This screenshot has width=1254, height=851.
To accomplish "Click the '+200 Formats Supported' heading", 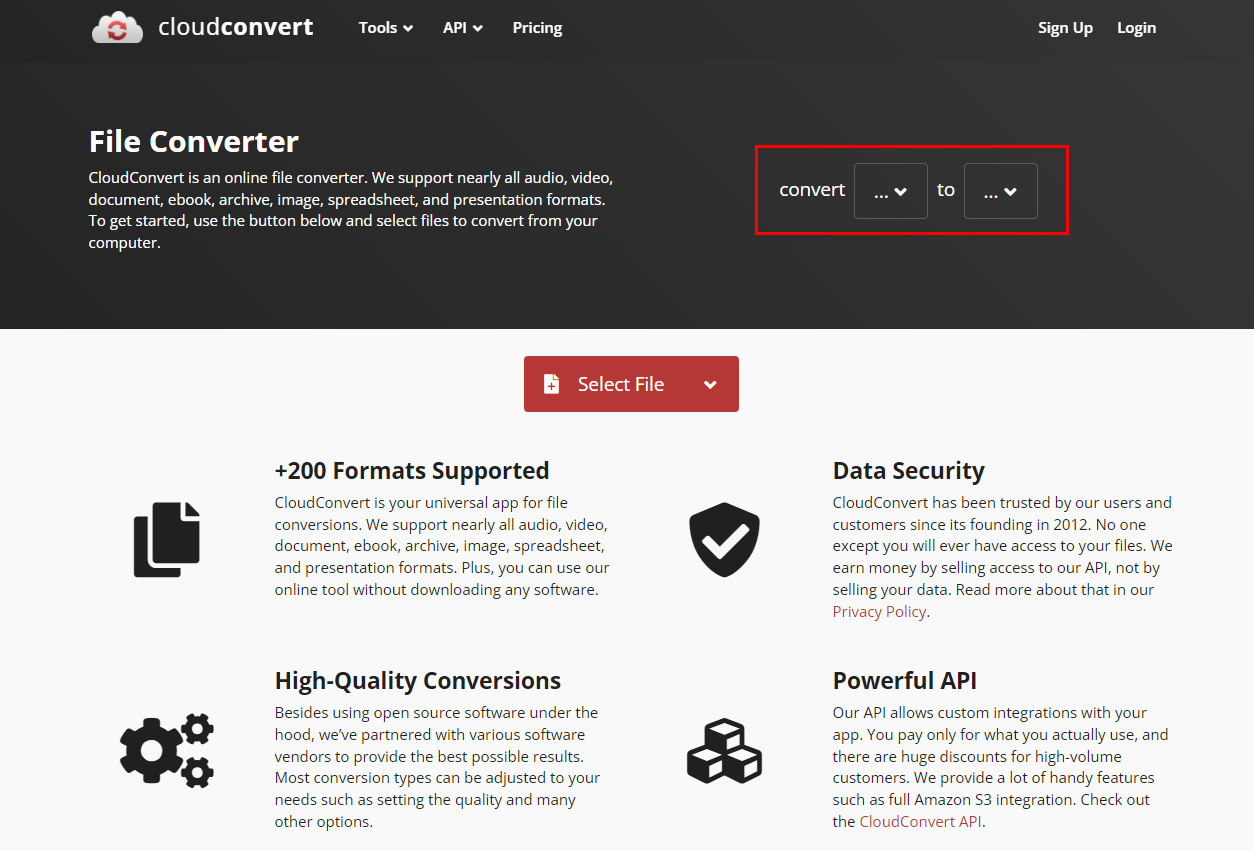I will coord(412,470).
